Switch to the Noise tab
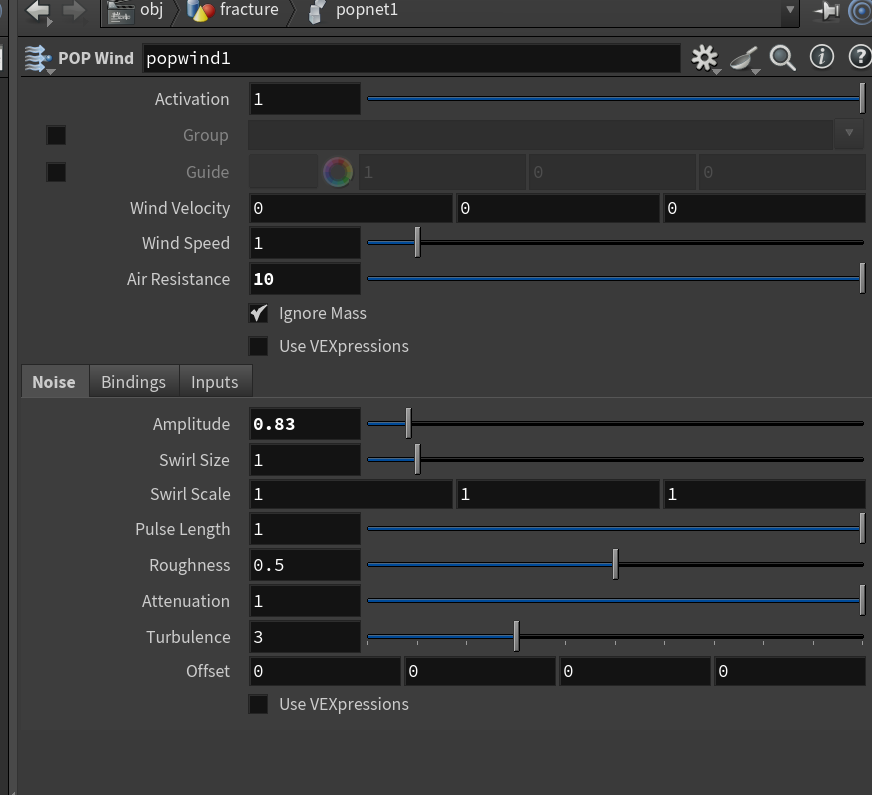 [x=54, y=382]
